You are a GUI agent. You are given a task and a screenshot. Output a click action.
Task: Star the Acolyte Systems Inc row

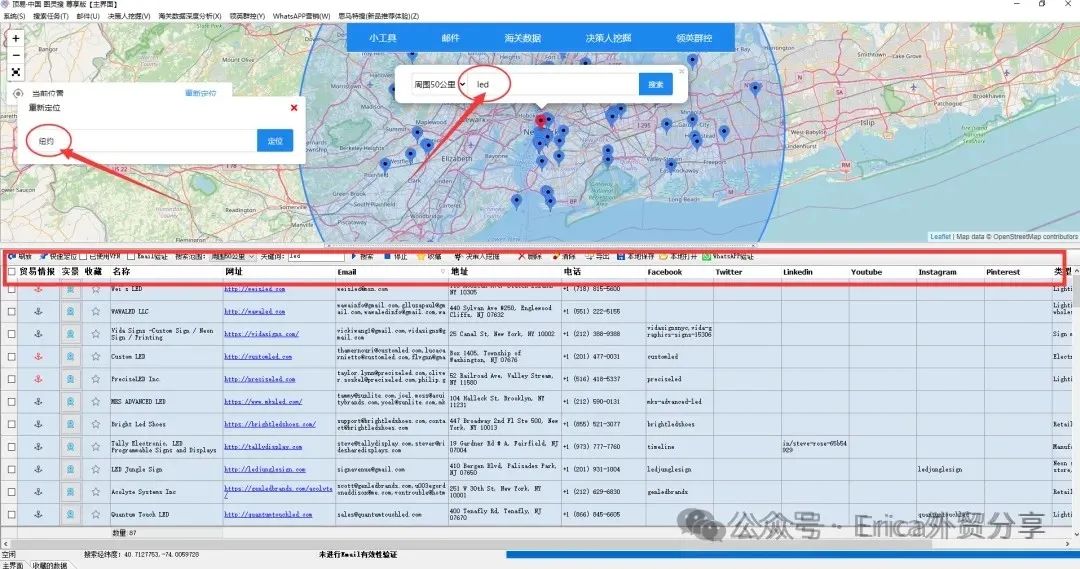[95, 492]
